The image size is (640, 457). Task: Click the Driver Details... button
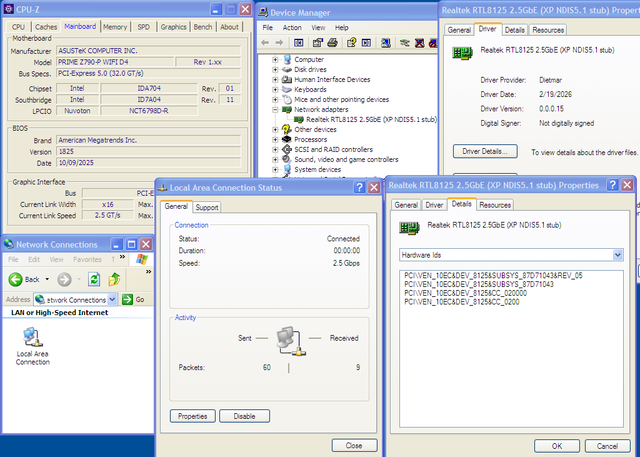(485, 151)
